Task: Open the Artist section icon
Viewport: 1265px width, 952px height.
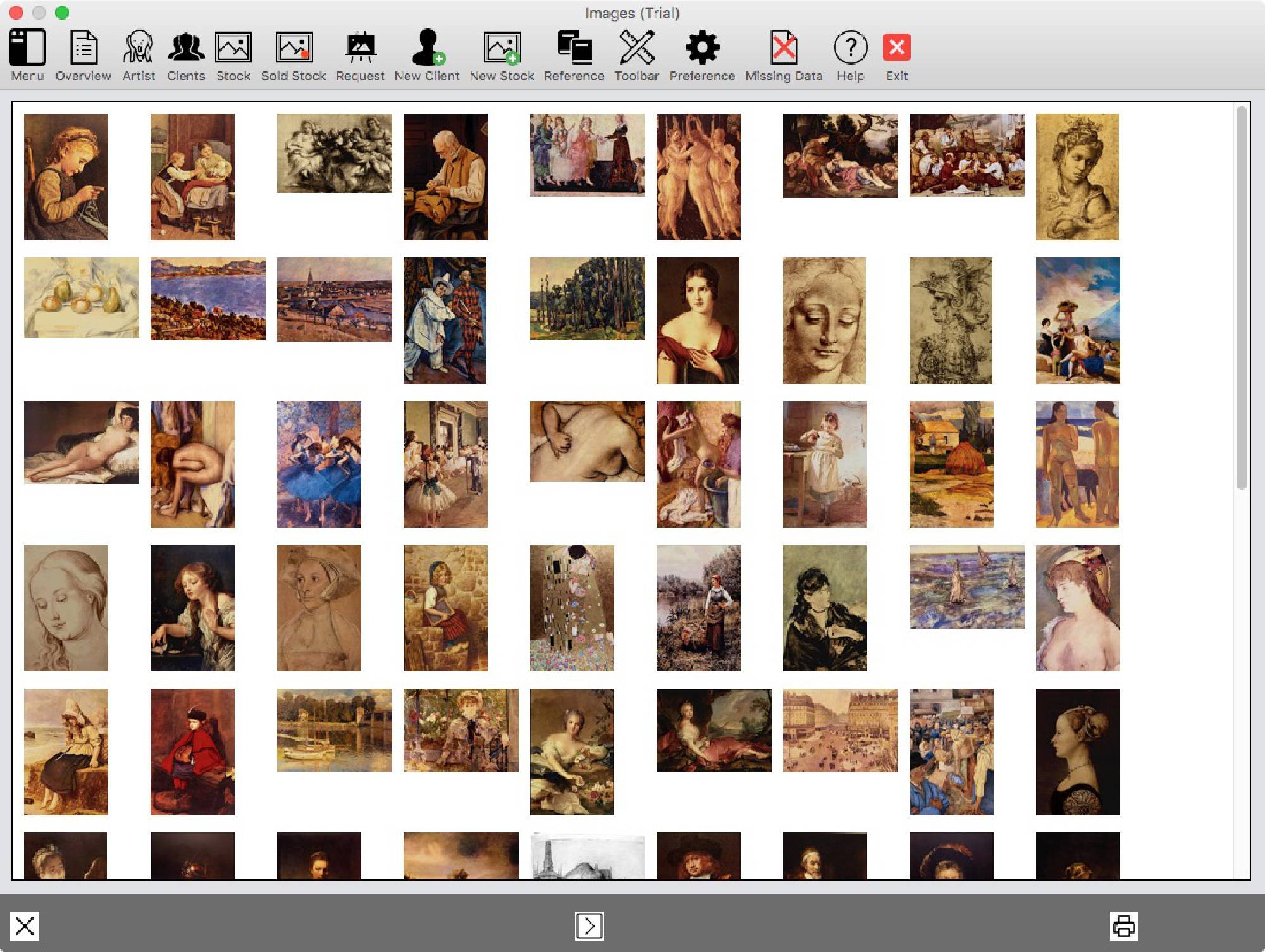Action: point(139,47)
